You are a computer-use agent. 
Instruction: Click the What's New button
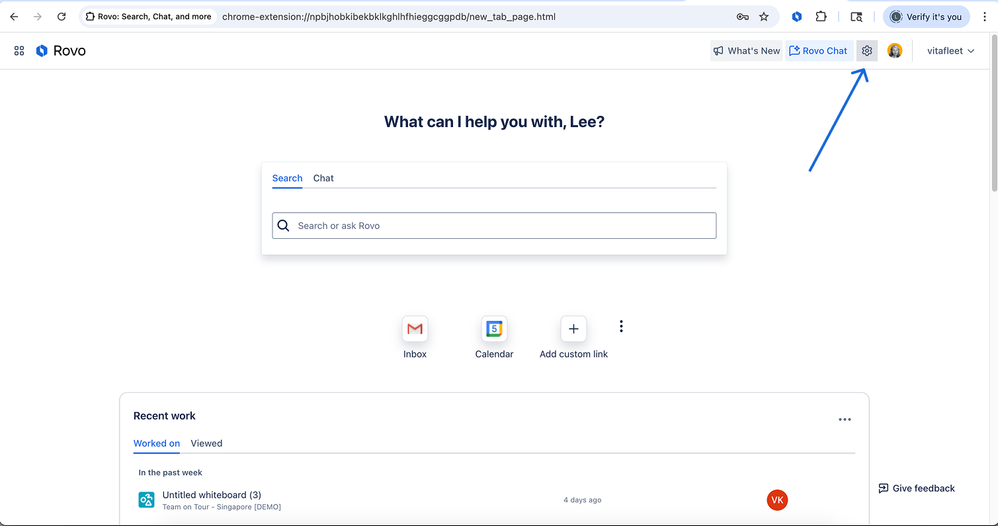coord(747,51)
